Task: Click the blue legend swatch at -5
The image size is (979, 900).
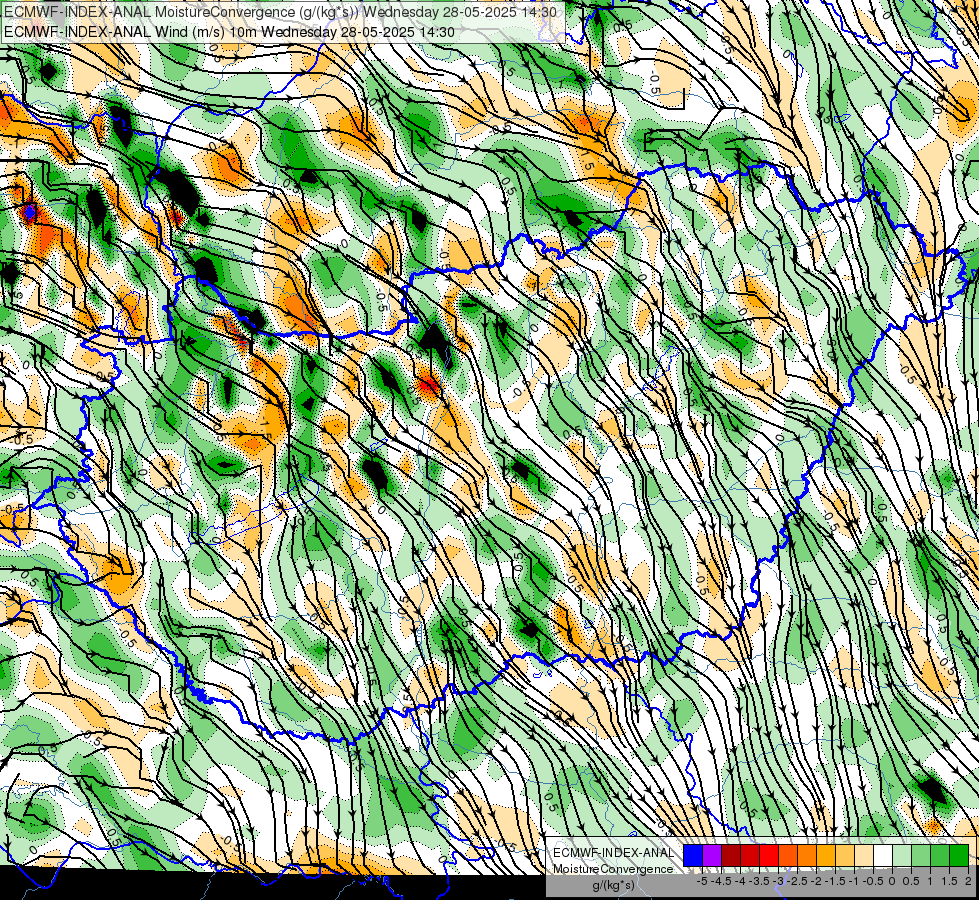Action: point(693,856)
